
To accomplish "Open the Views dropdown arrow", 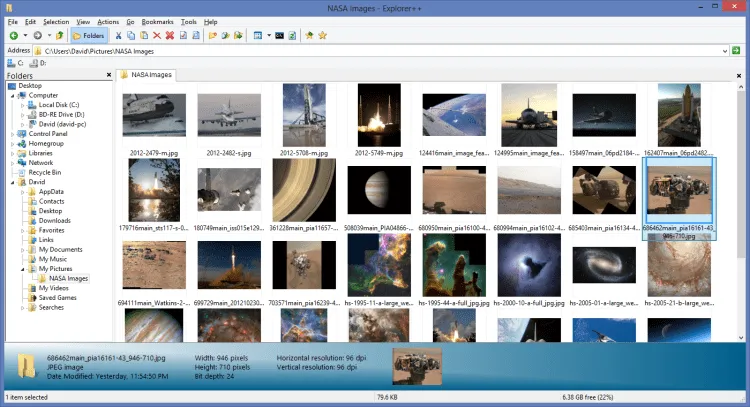I will (267, 35).
